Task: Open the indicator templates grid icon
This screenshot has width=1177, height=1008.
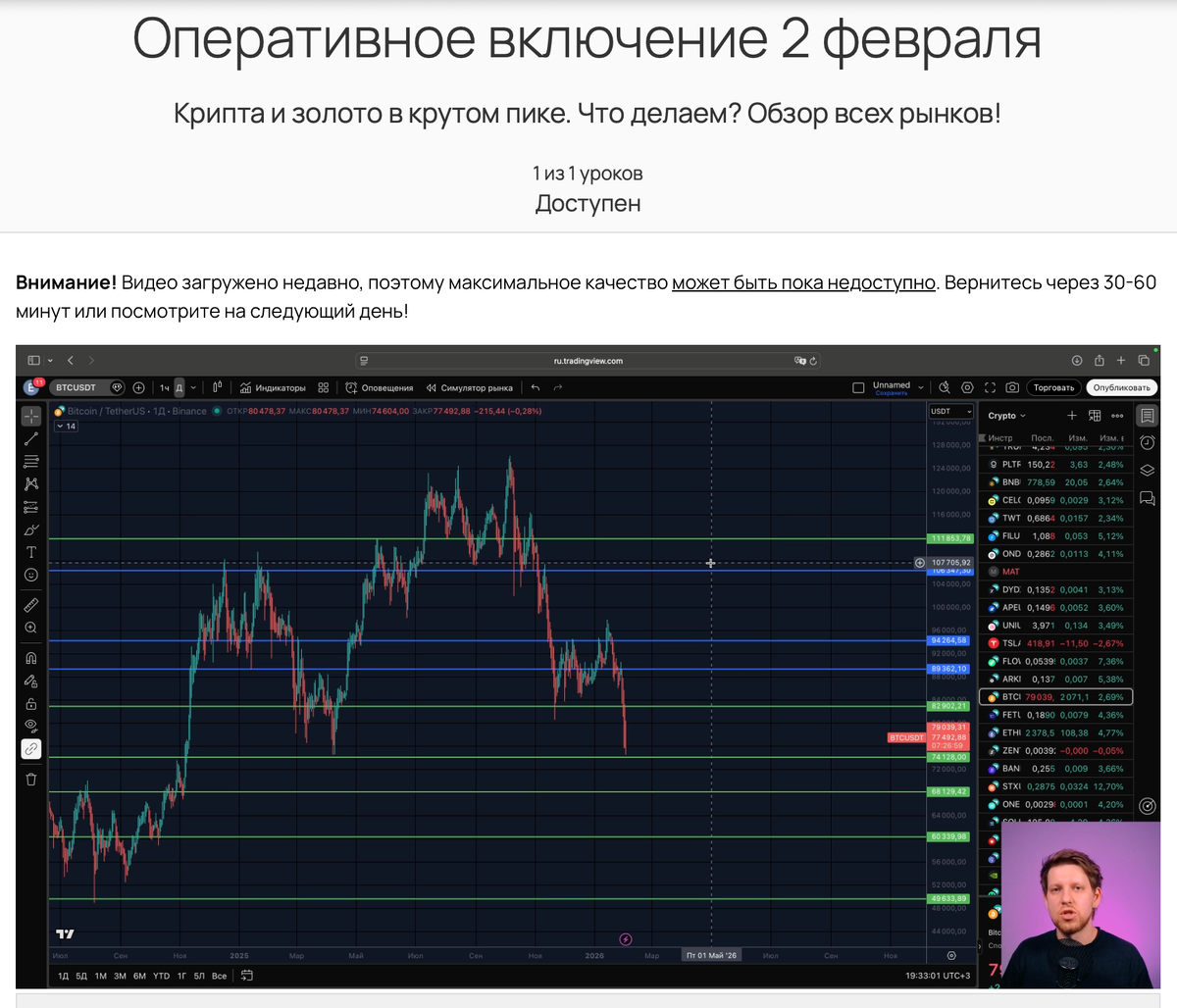Action: click(323, 387)
